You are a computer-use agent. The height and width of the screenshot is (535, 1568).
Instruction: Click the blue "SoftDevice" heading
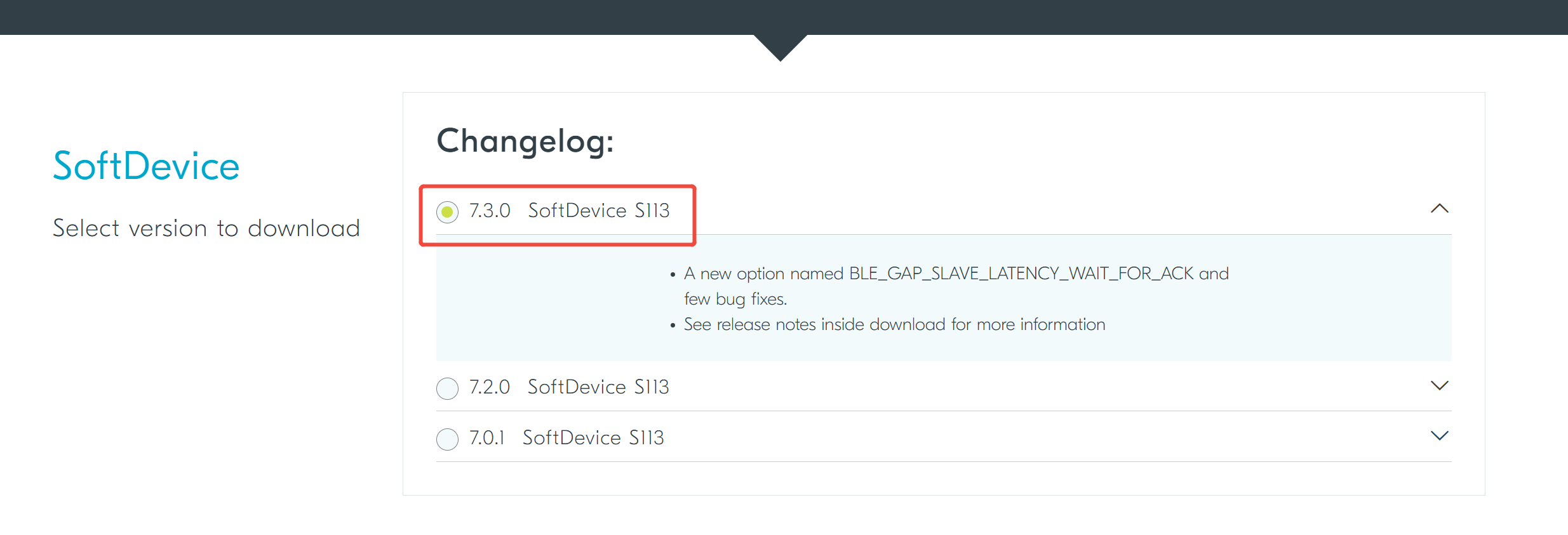pos(146,166)
